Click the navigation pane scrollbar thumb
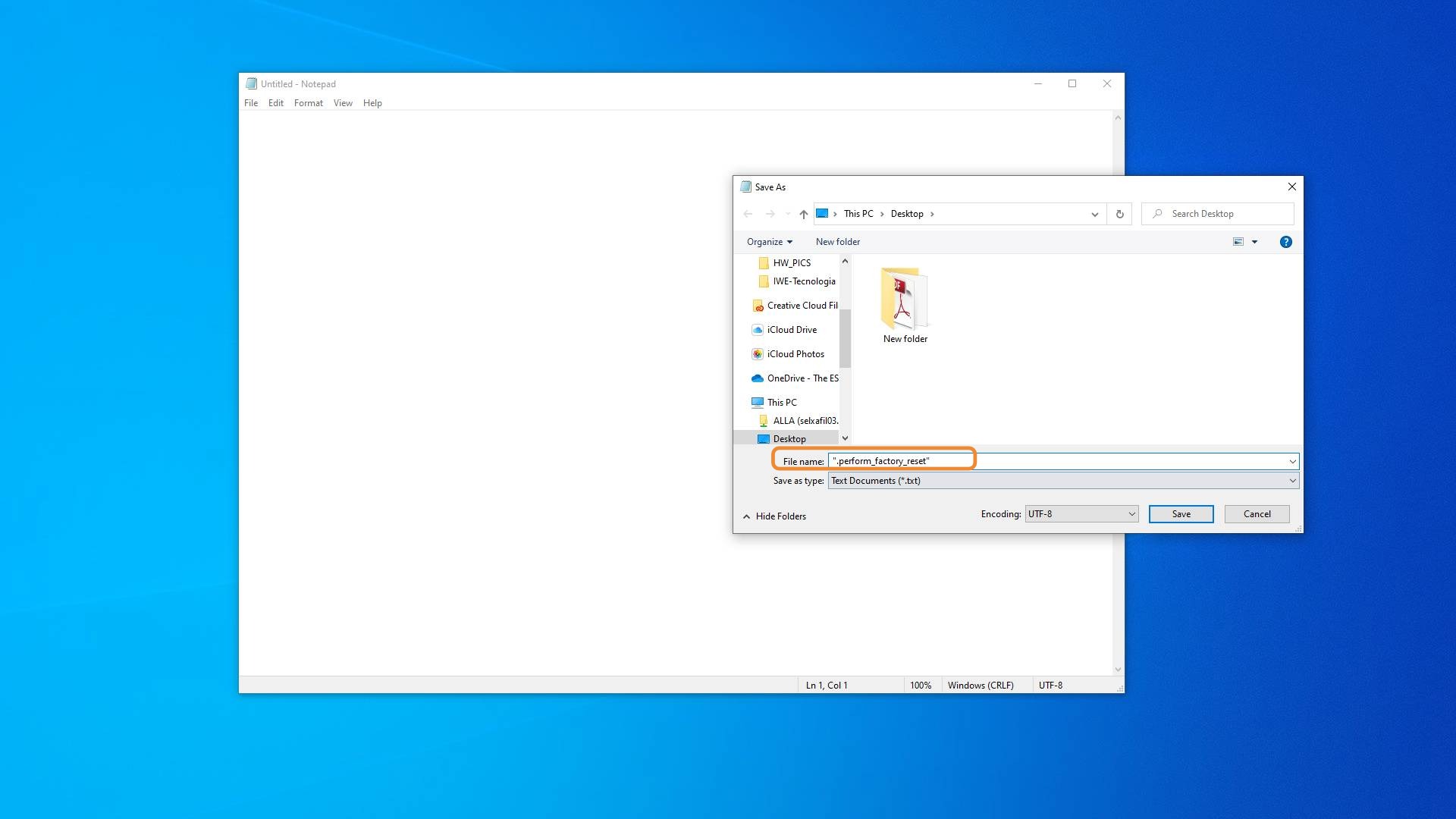This screenshot has height=819, width=1456. (845, 338)
